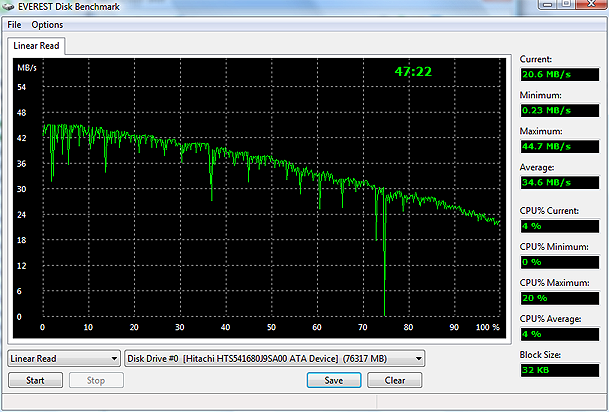This screenshot has width=609, height=412.
Task: Clear the benchmark graph
Action: click(x=394, y=380)
